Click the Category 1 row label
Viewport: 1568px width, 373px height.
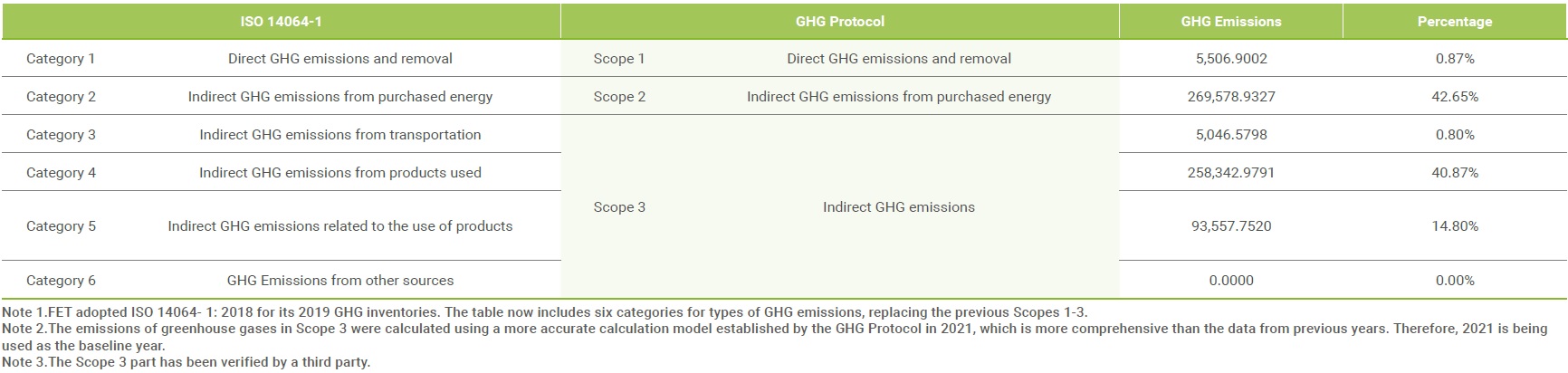click(61, 59)
